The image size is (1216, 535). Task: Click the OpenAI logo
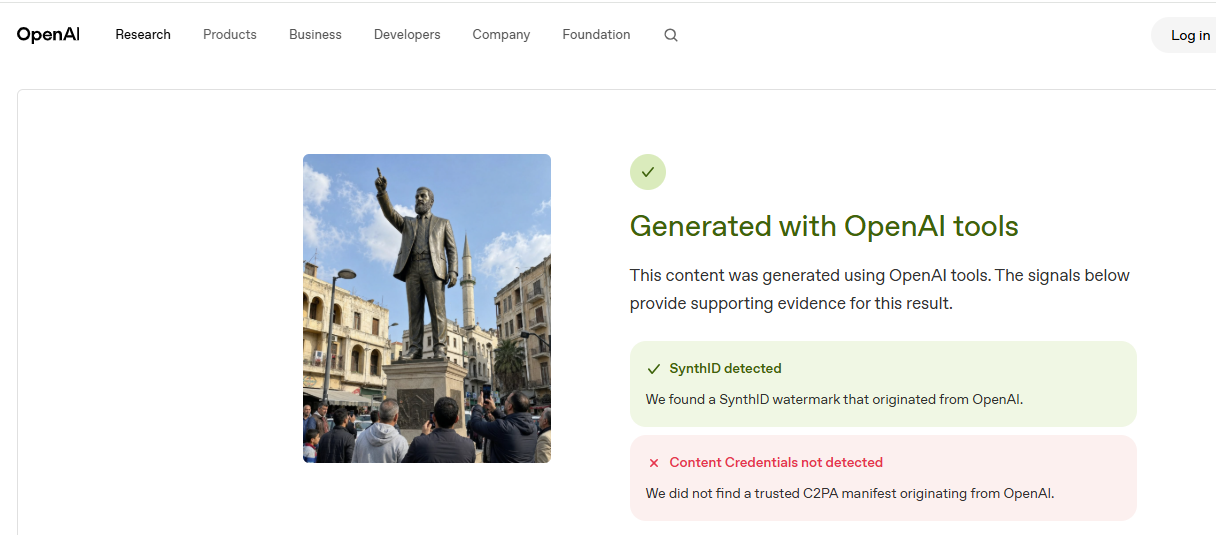coord(48,35)
